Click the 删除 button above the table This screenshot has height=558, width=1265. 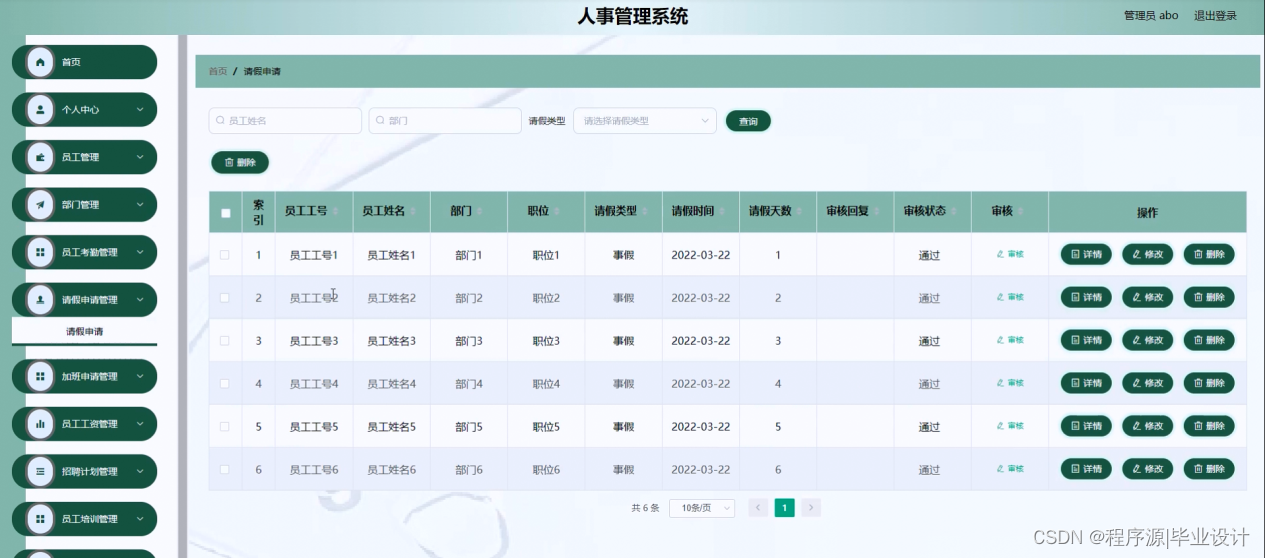[x=240, y=162]
